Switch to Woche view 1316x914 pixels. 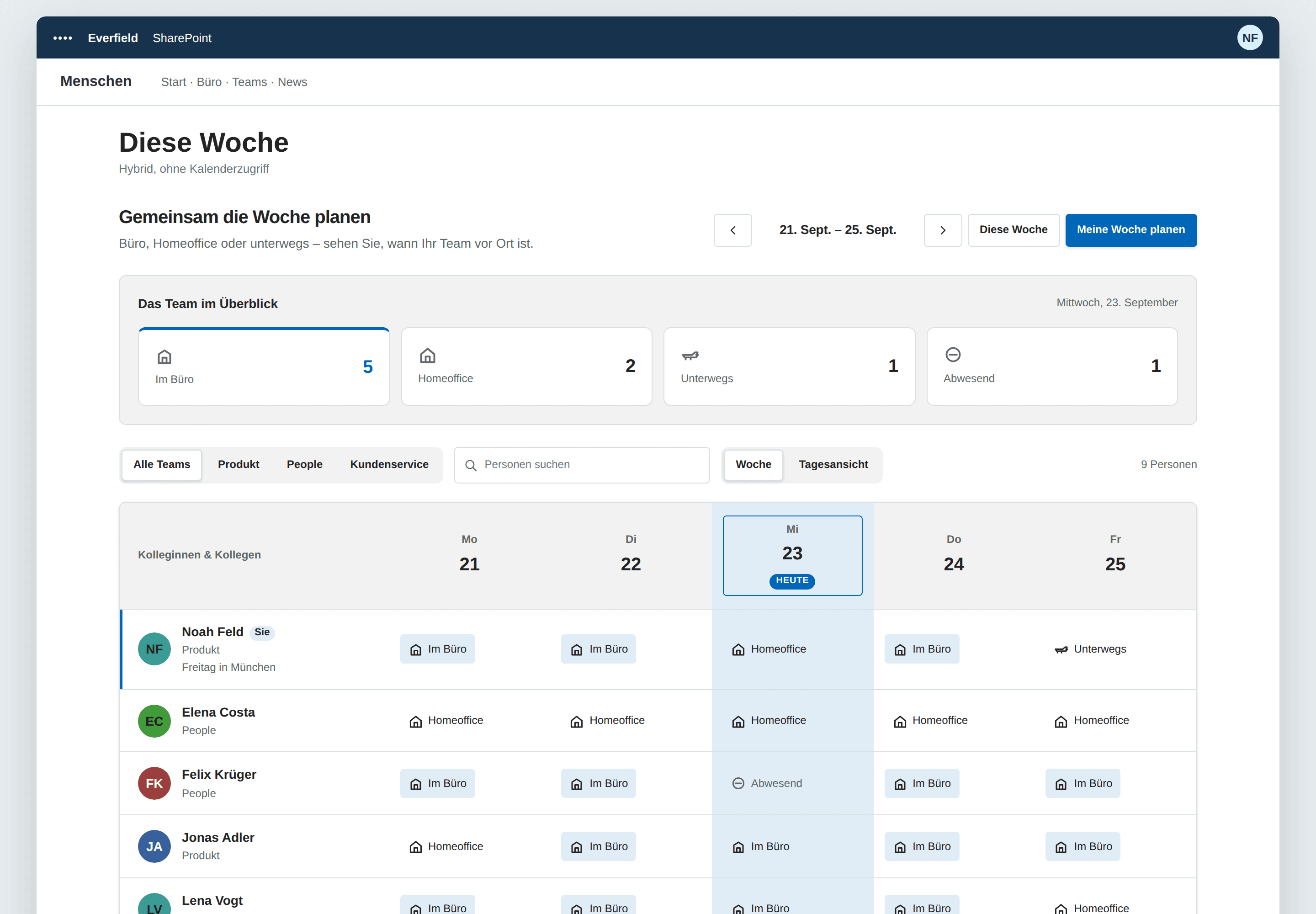pos(753,464)
